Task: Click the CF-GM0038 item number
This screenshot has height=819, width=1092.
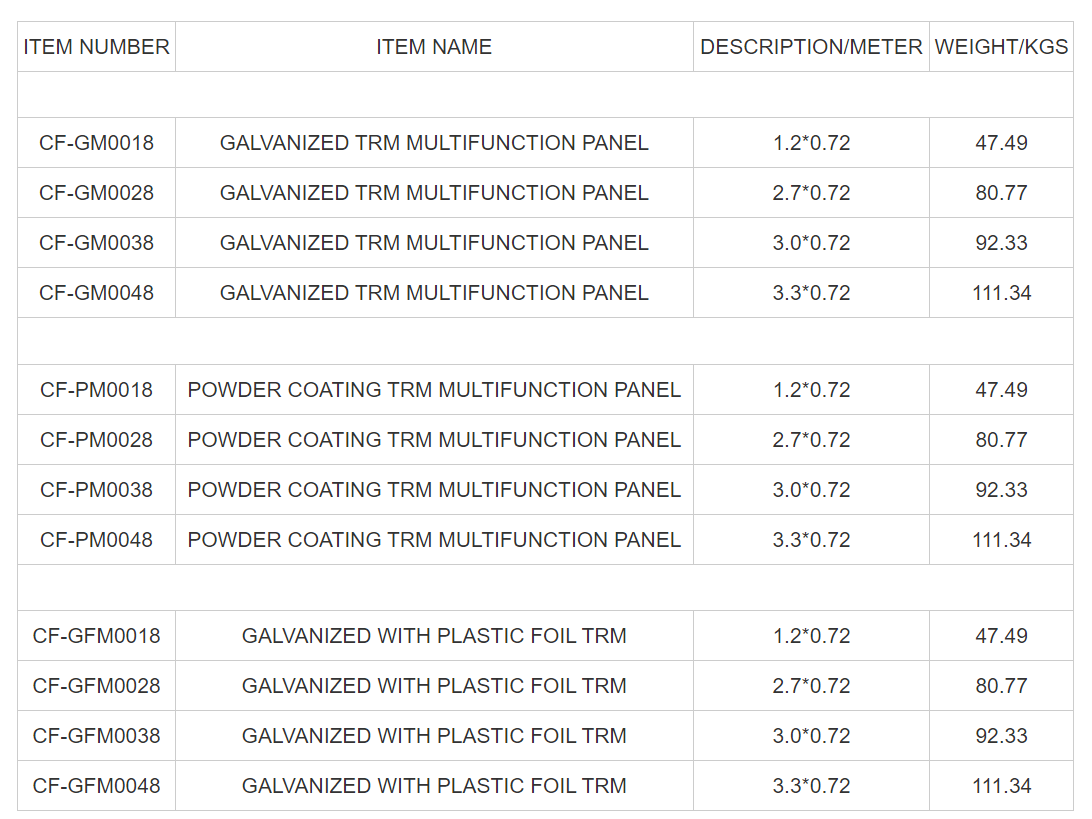Action: [97, 243]
